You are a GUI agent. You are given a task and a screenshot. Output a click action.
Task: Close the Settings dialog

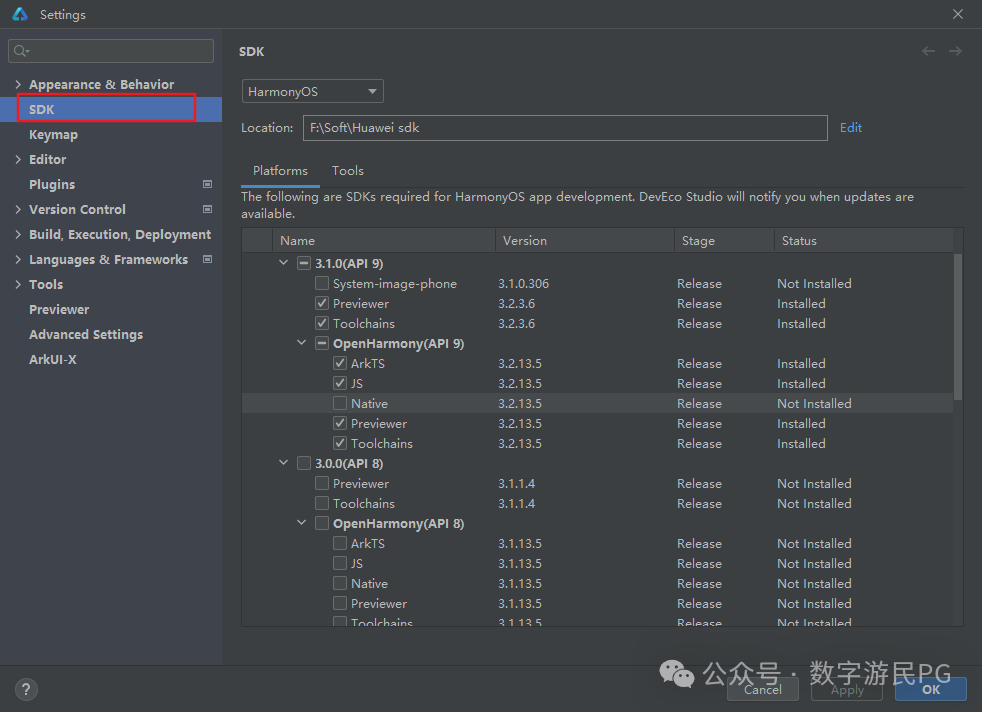pyautogui.click(x=958, y=14)
